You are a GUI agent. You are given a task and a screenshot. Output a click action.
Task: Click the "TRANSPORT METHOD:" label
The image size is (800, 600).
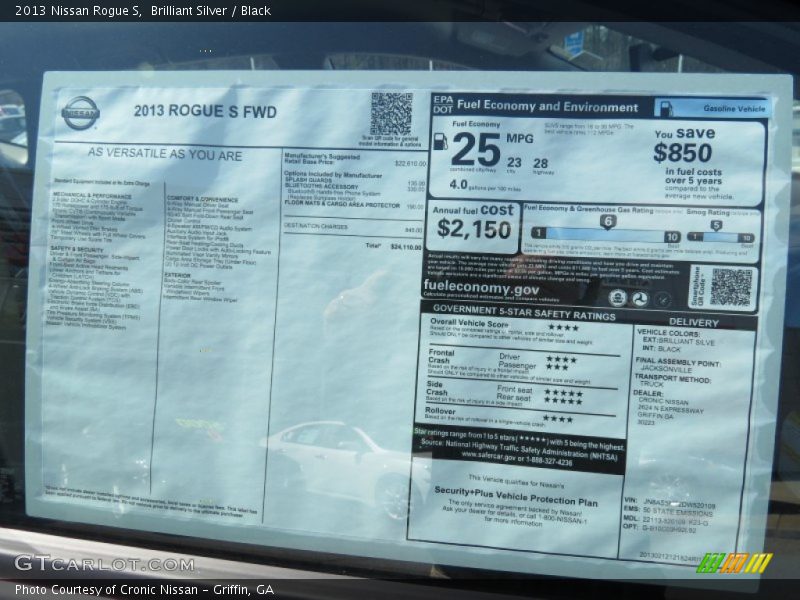(672, 378)
